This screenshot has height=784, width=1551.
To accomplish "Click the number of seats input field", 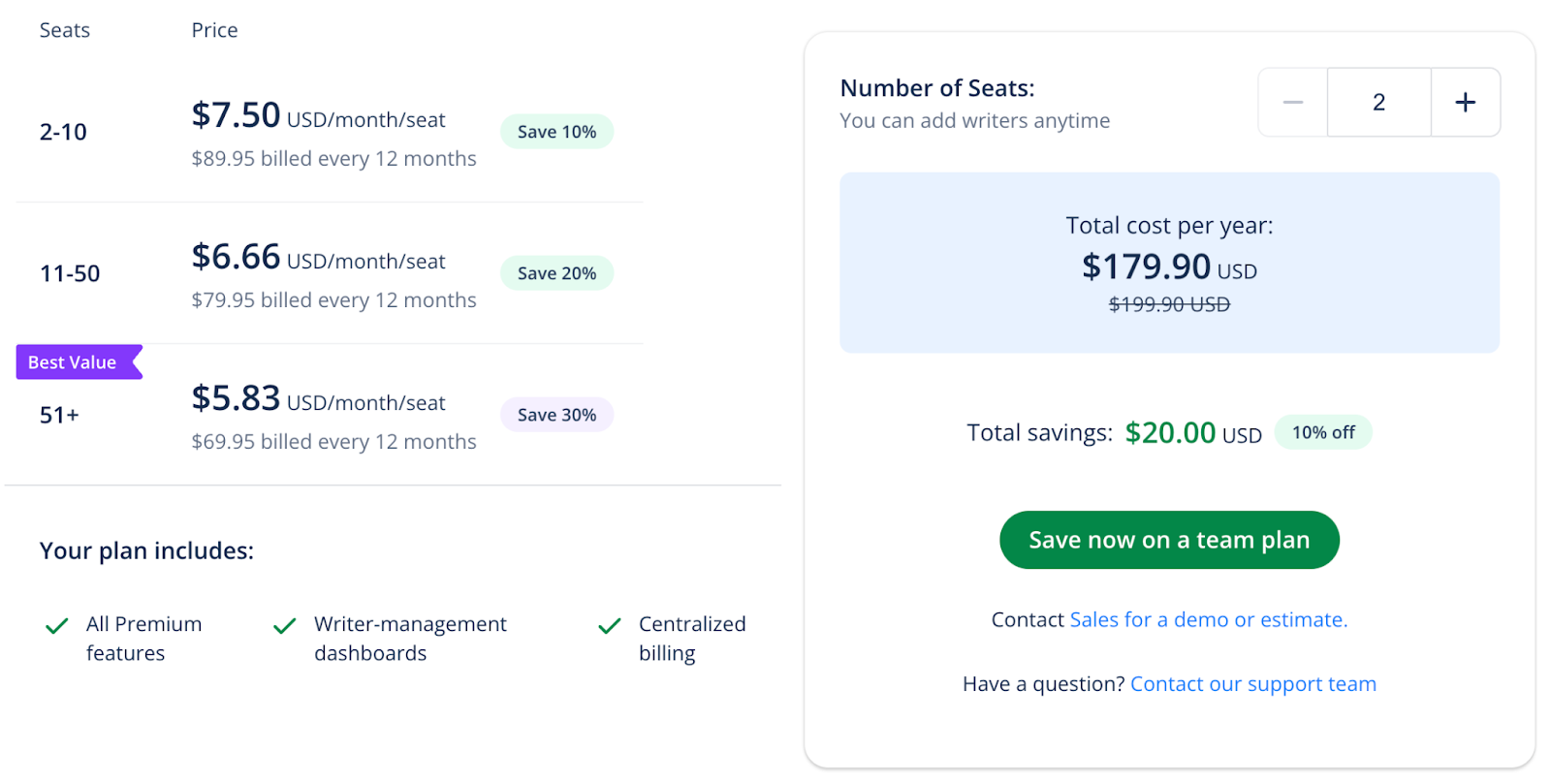I will click(x=1378, y=102).
